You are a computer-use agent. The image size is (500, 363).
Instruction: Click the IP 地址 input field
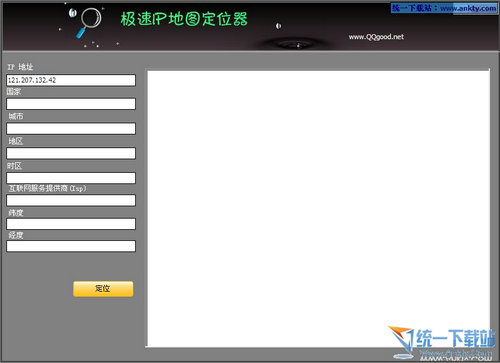pos(71,80)
